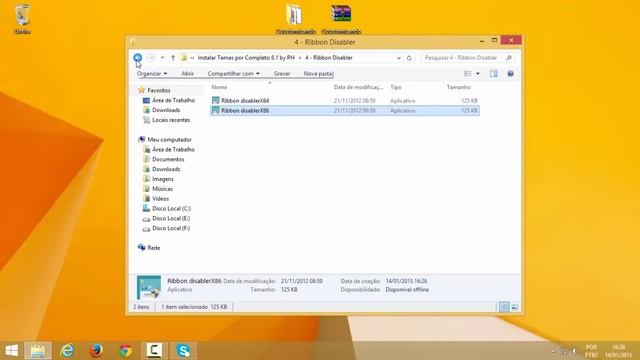
Task: Minimize the Ribbon Disabler window
Action: click(482, 40)
